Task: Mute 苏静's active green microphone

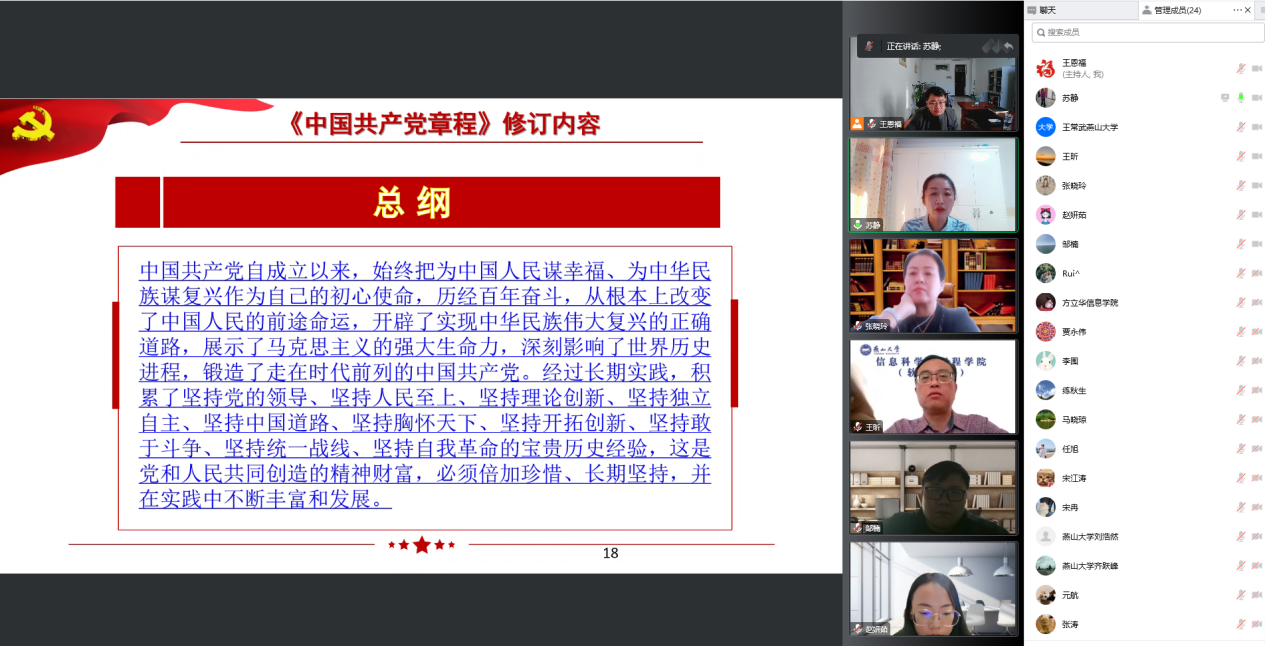Action: (1241, 98)
